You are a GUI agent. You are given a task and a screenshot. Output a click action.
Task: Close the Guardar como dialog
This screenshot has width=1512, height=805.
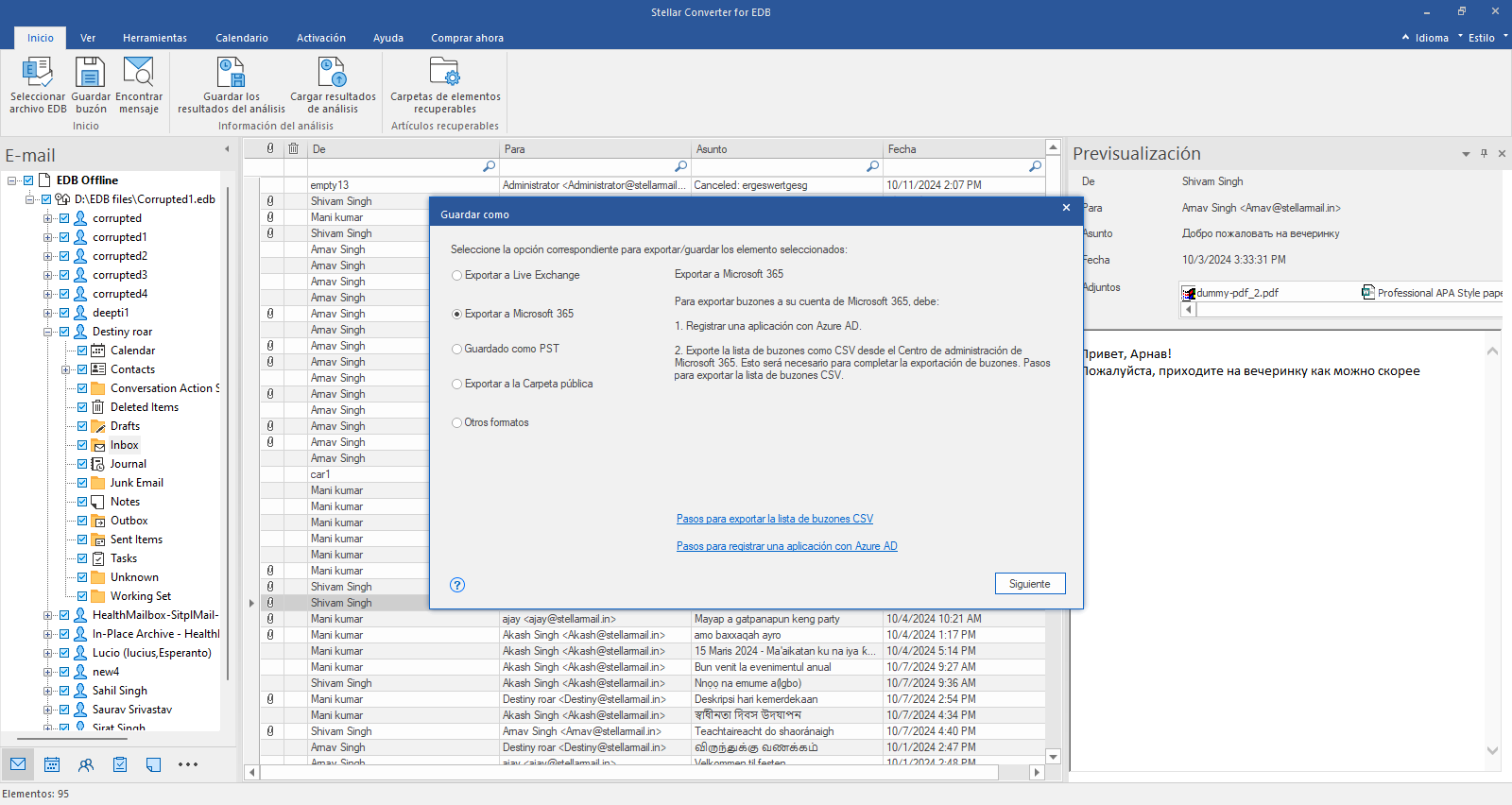pos(1066,208)
